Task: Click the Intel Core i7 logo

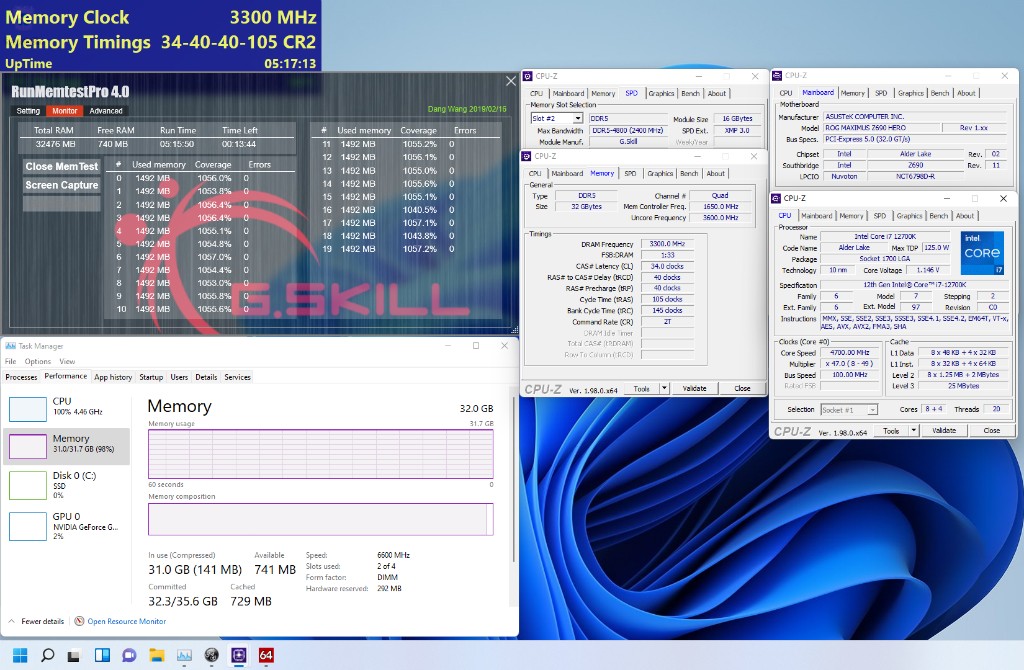Action: point(982,252)
